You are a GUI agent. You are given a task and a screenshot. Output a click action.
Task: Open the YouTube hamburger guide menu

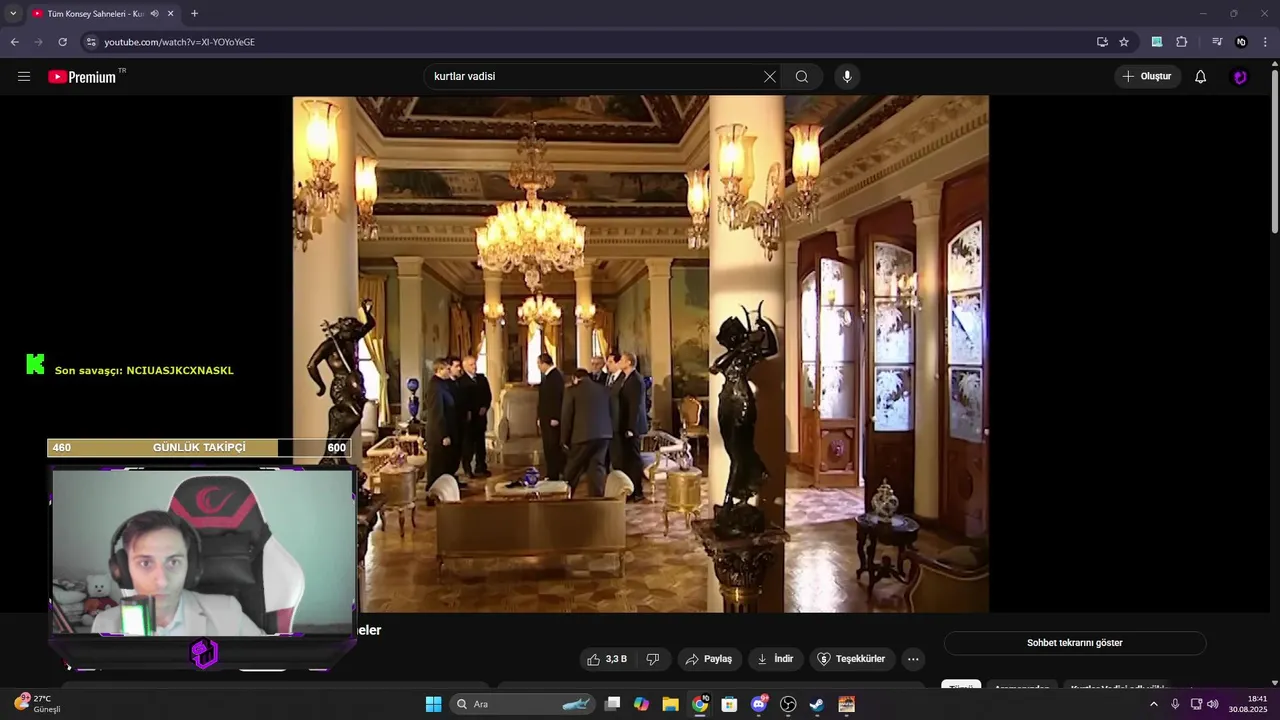(x=24, y=76)
